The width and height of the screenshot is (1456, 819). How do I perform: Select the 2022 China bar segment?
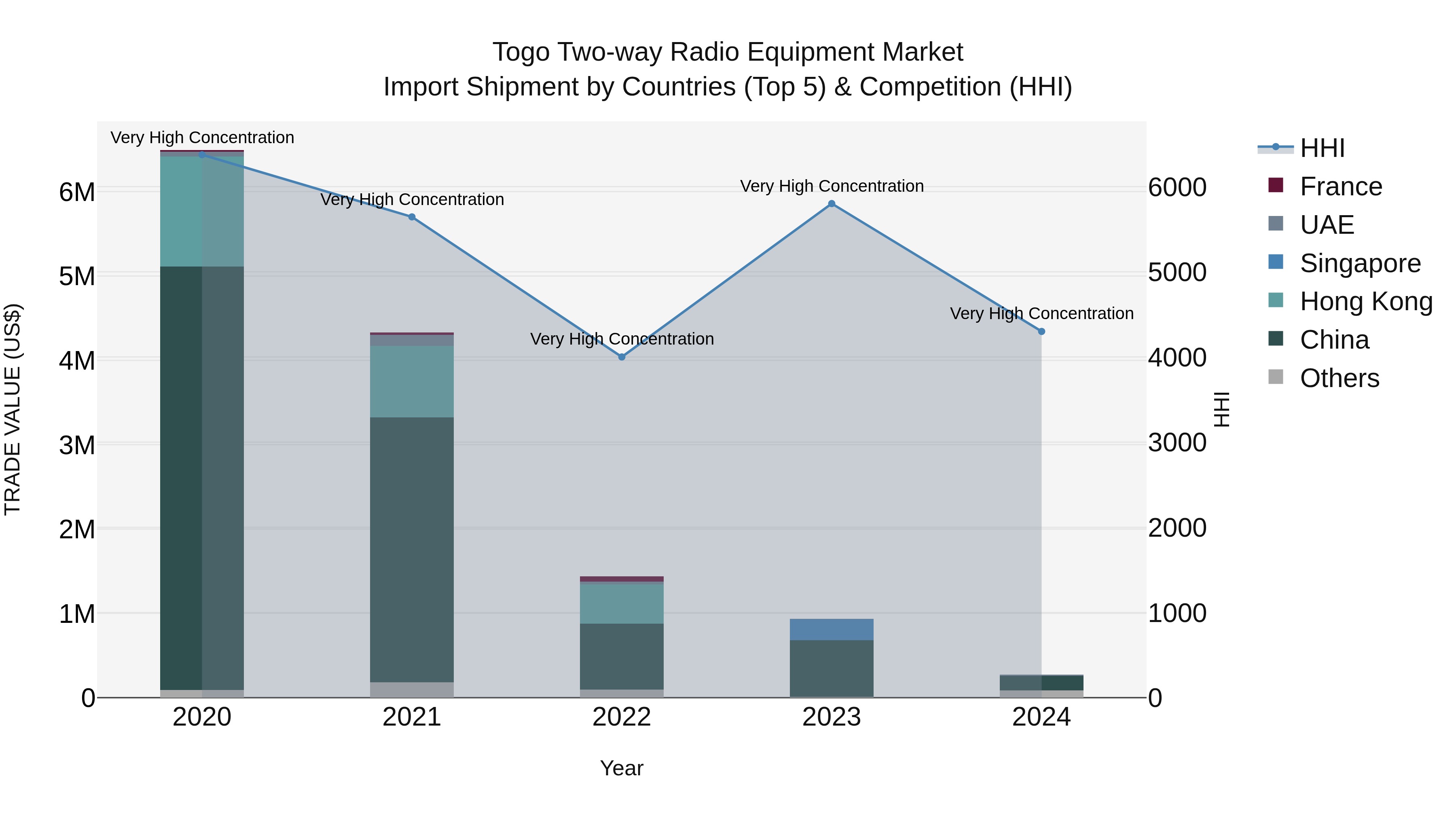622,657
